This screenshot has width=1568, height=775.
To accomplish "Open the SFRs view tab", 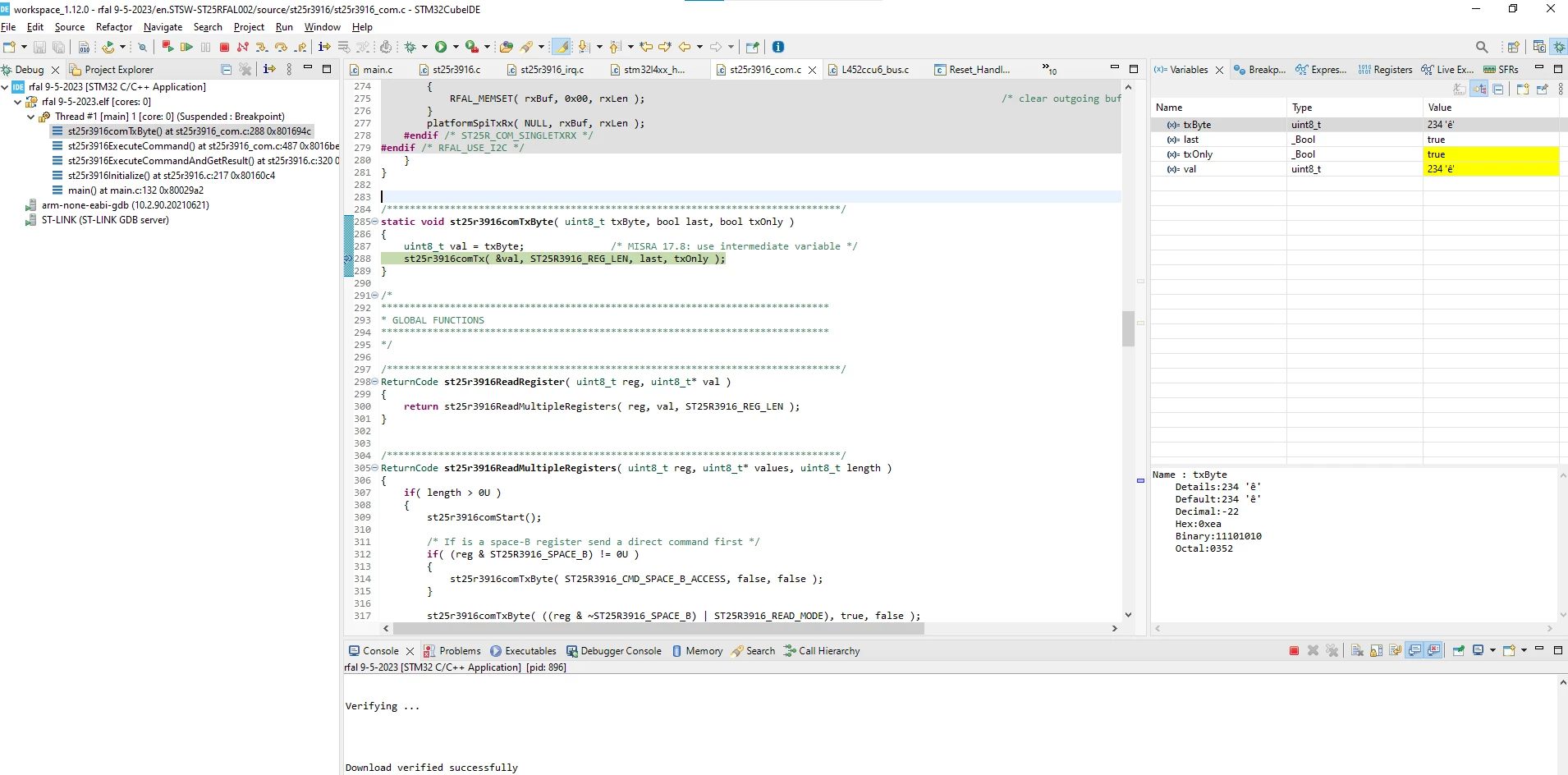I will (1501, 70).
